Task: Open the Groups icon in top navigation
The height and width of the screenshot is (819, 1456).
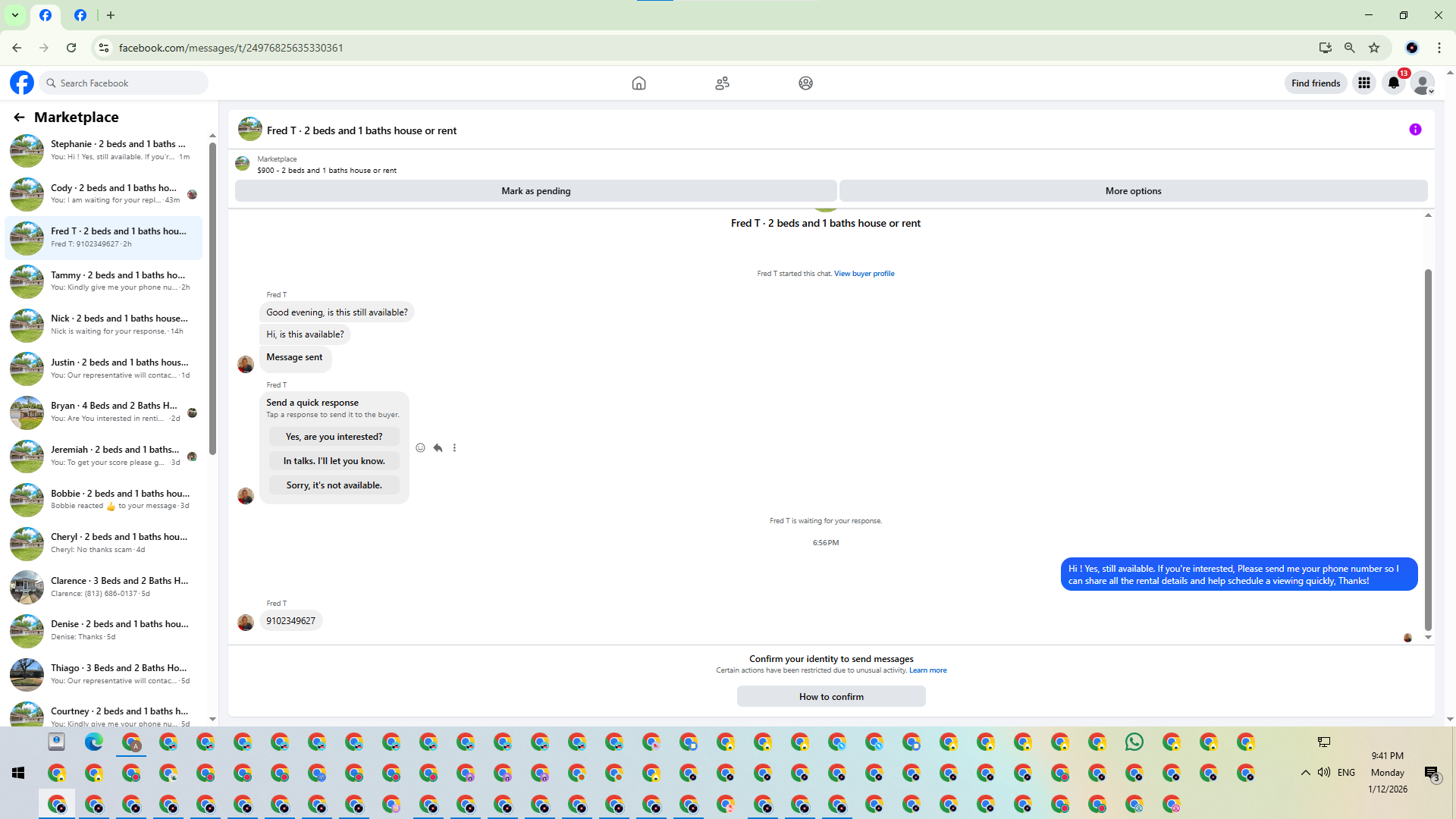Action: pyautogui.click(x=805, y=83)
